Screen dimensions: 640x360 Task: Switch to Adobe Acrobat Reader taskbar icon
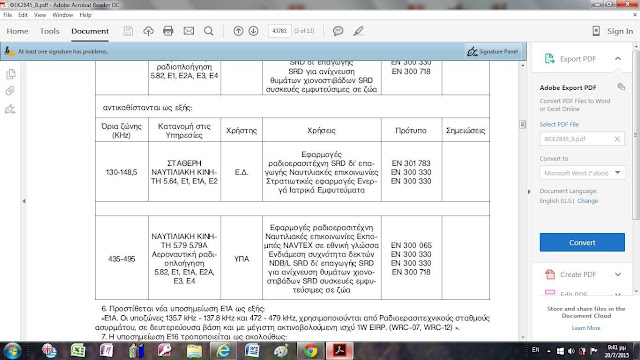(x=340, y=351)
